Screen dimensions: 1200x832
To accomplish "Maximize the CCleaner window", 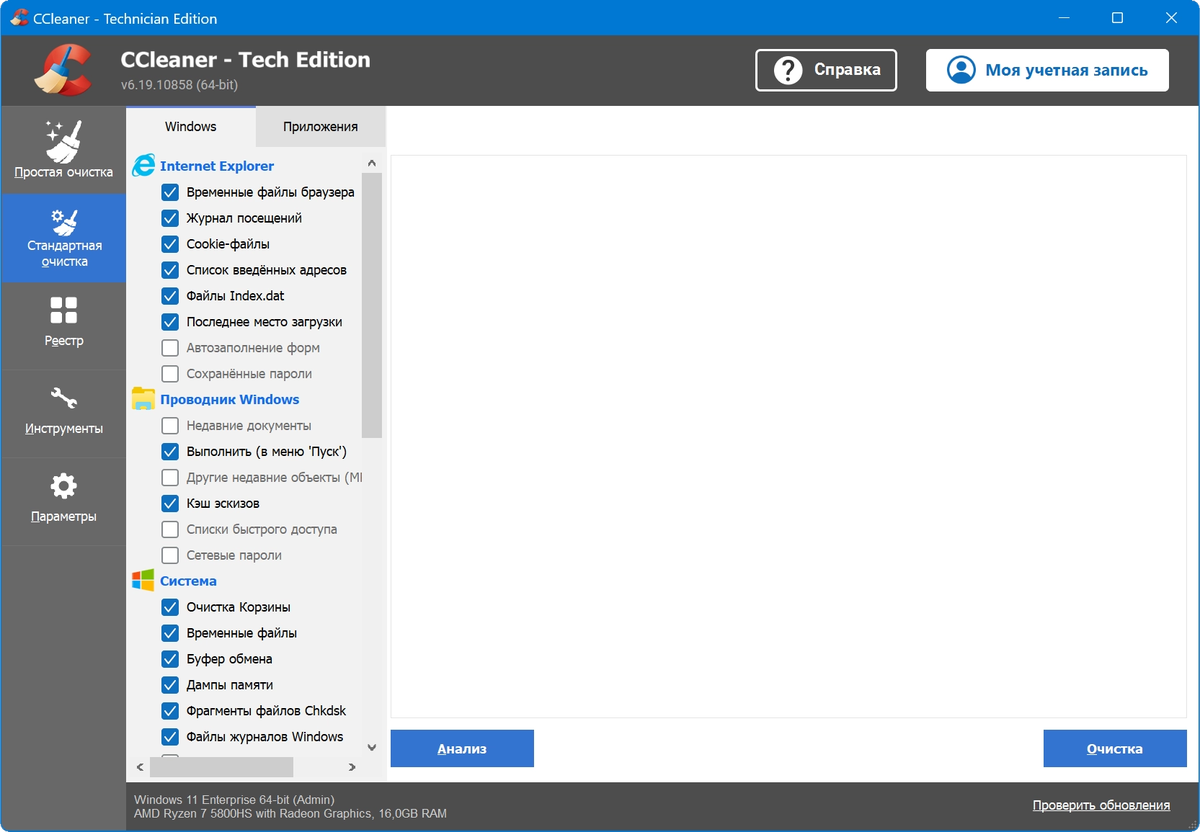I will pyautogui.click(x=1117, y=18).
